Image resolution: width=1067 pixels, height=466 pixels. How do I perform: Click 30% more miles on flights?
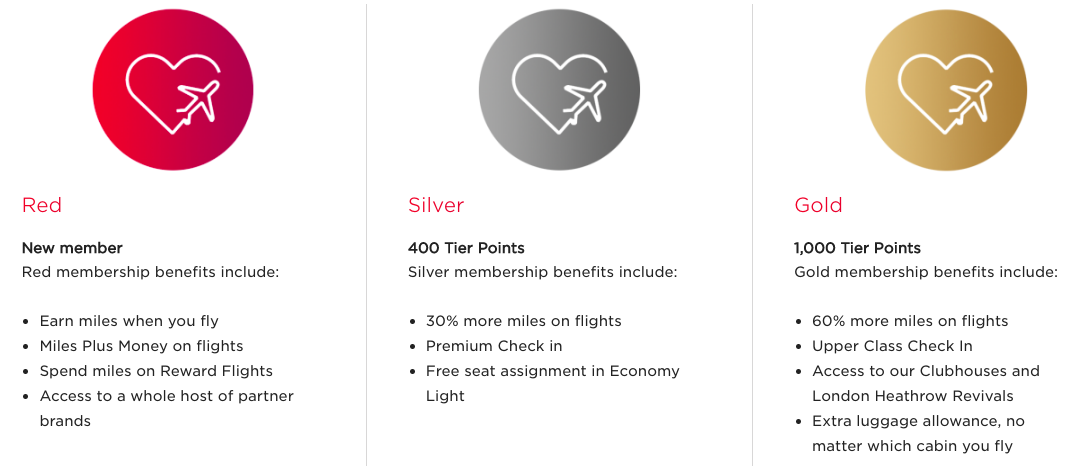click(x=523, y=320)
